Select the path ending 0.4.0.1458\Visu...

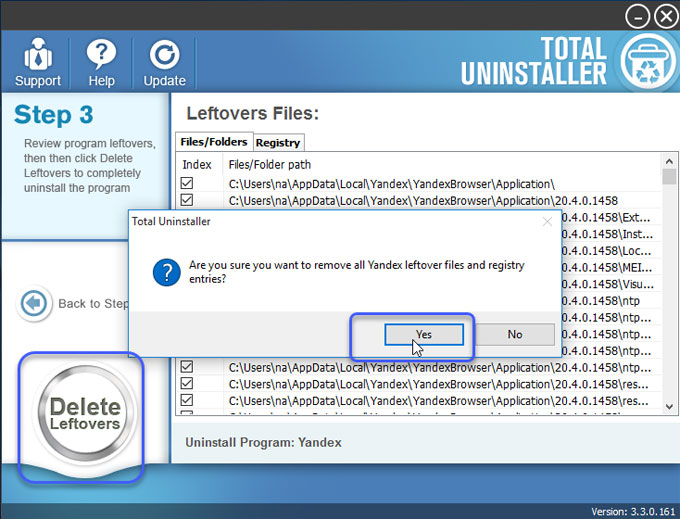[608, 284]
